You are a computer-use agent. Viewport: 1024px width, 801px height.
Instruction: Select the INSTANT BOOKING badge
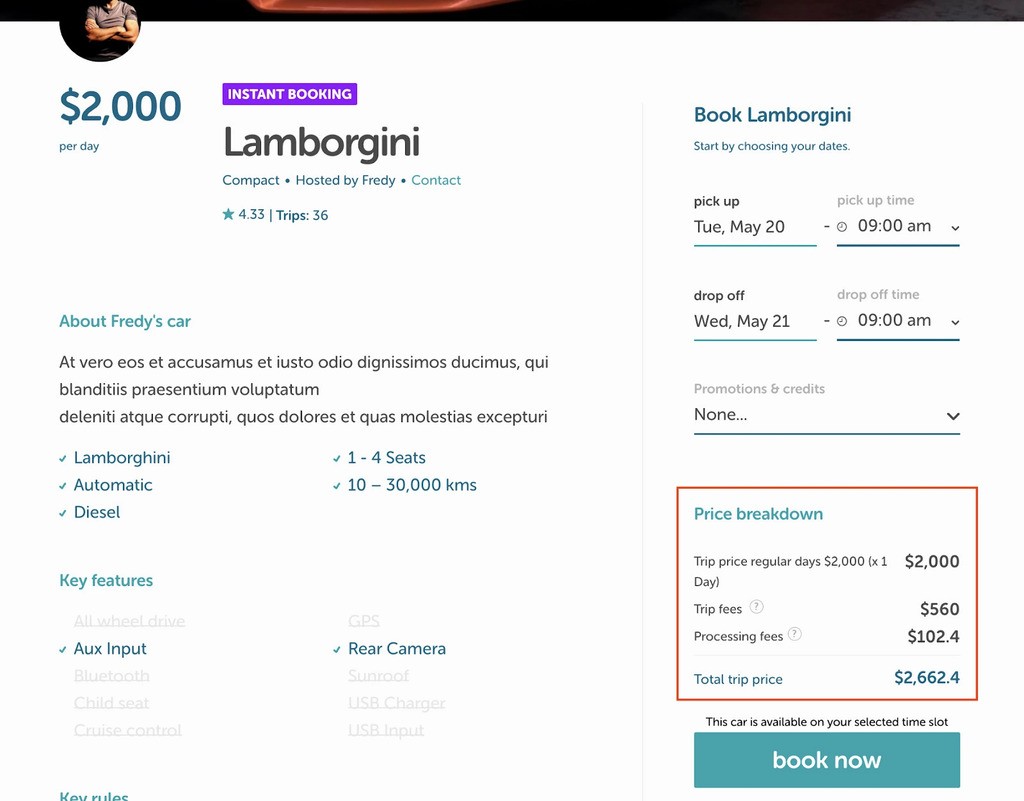[290, 94]
